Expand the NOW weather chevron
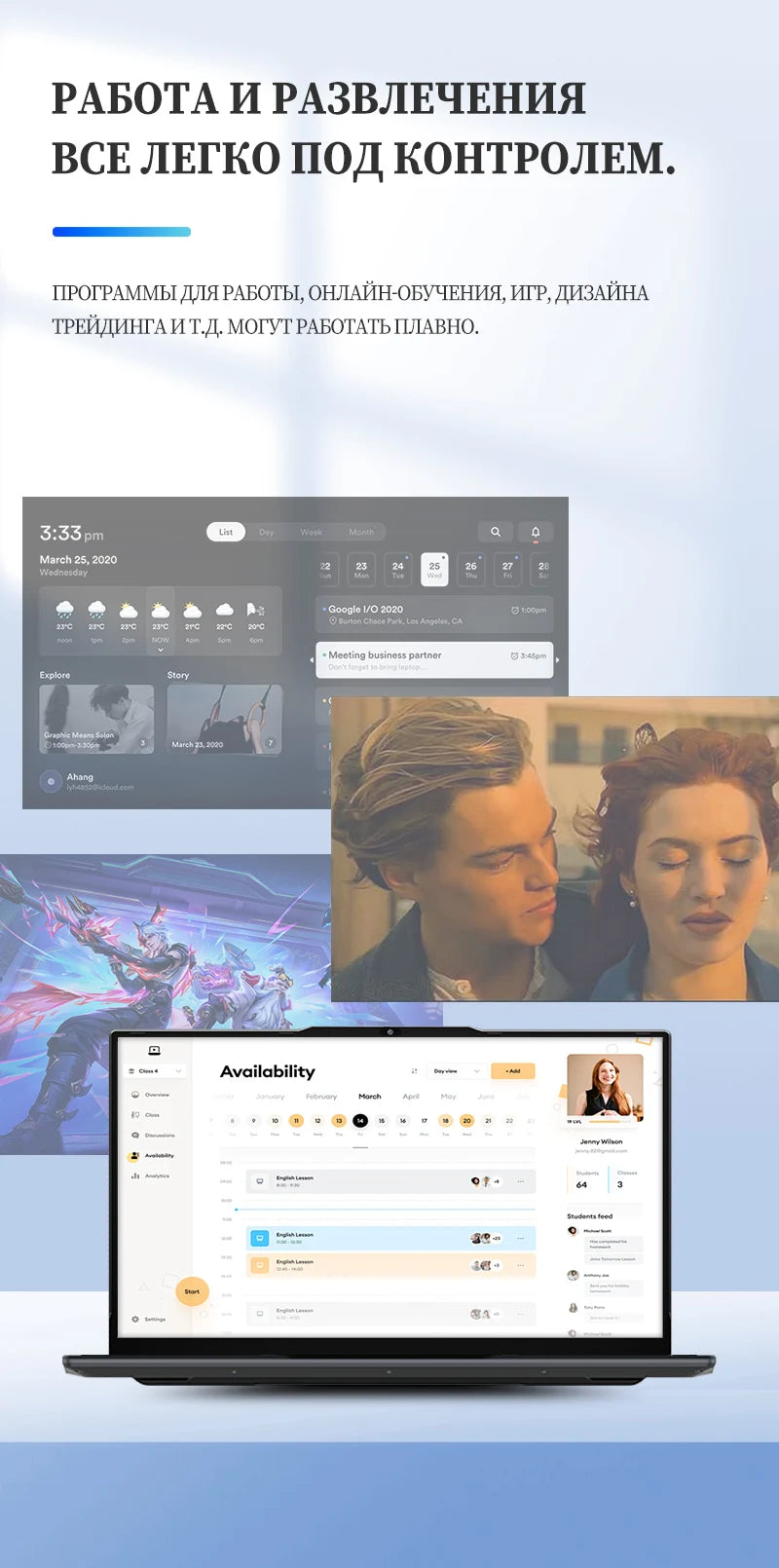Viewport: 779px width, 1568px height. pos(161,650)
